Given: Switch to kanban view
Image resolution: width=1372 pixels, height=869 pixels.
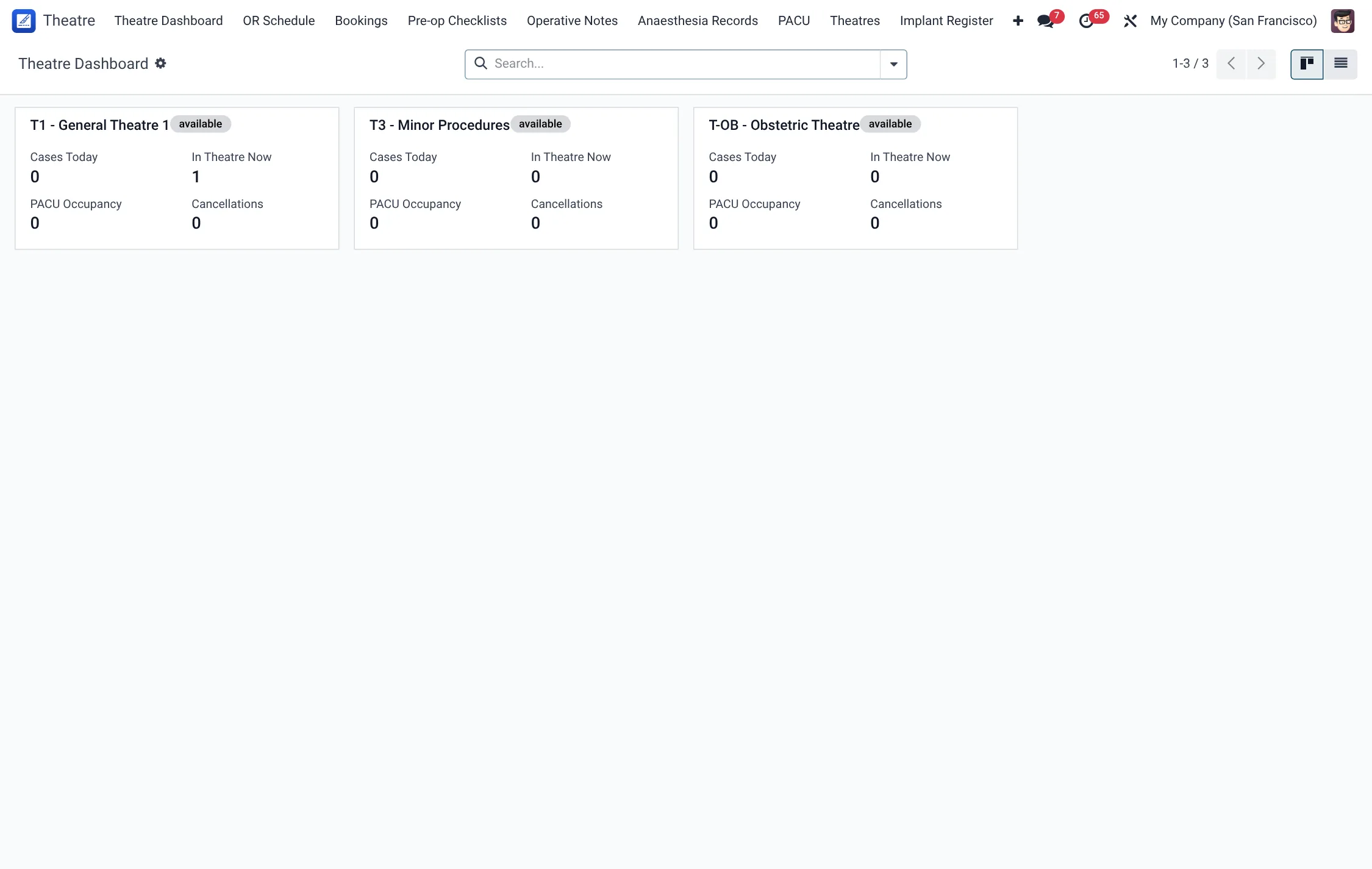Looking at the screenshot, I should (1307, 64).
